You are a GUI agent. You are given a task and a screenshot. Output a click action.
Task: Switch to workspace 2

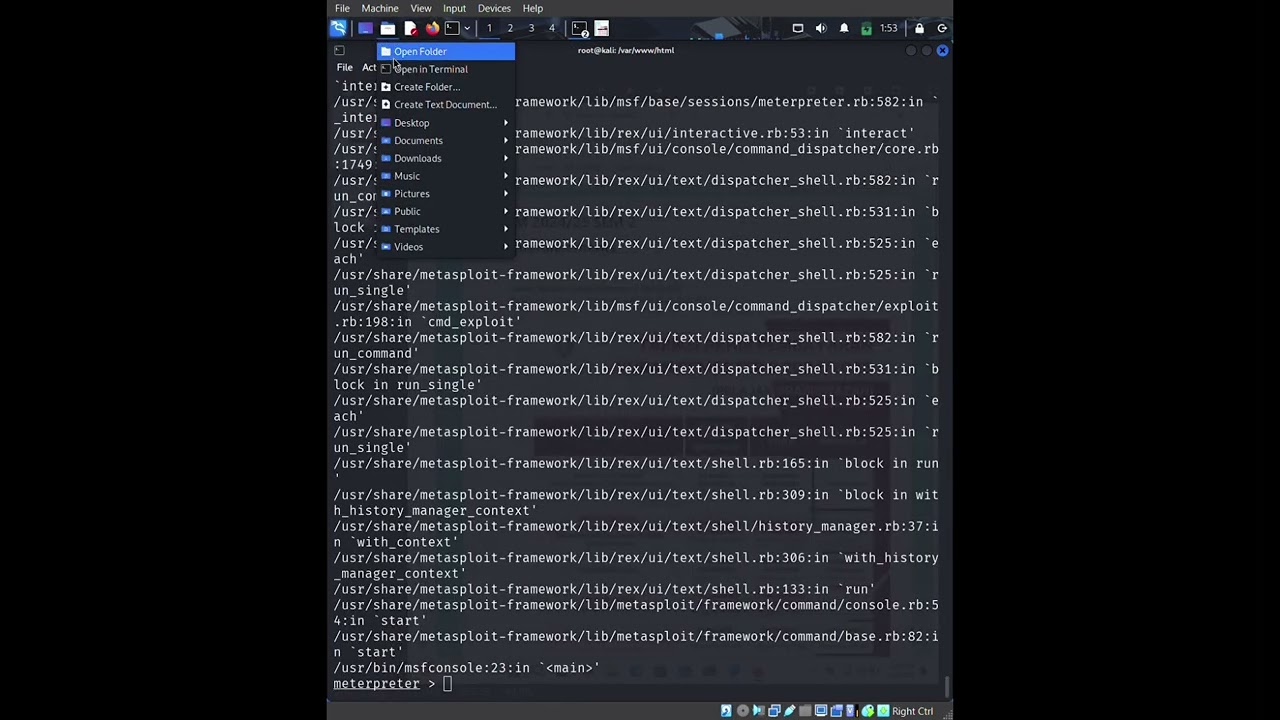510,28
